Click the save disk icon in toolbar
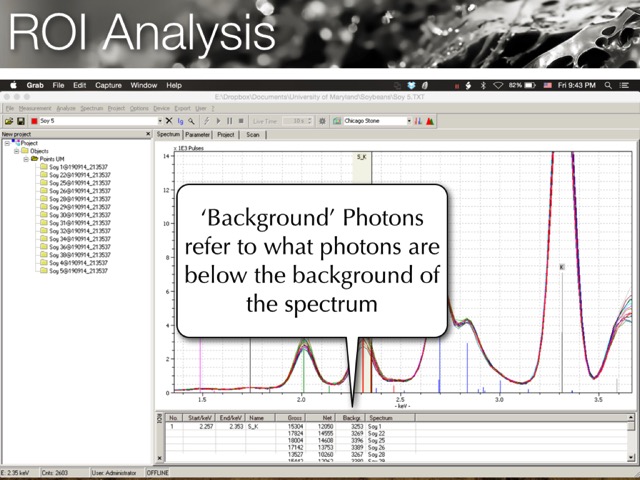 pyautogui.click(x=19, y=121)
